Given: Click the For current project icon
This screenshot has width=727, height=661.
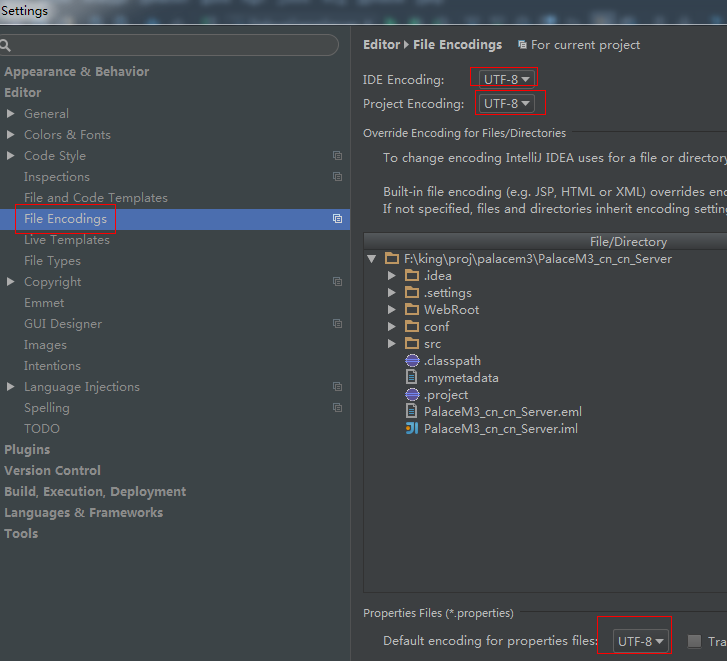Looking at the screenshot, I should click(x=522, y=44).
